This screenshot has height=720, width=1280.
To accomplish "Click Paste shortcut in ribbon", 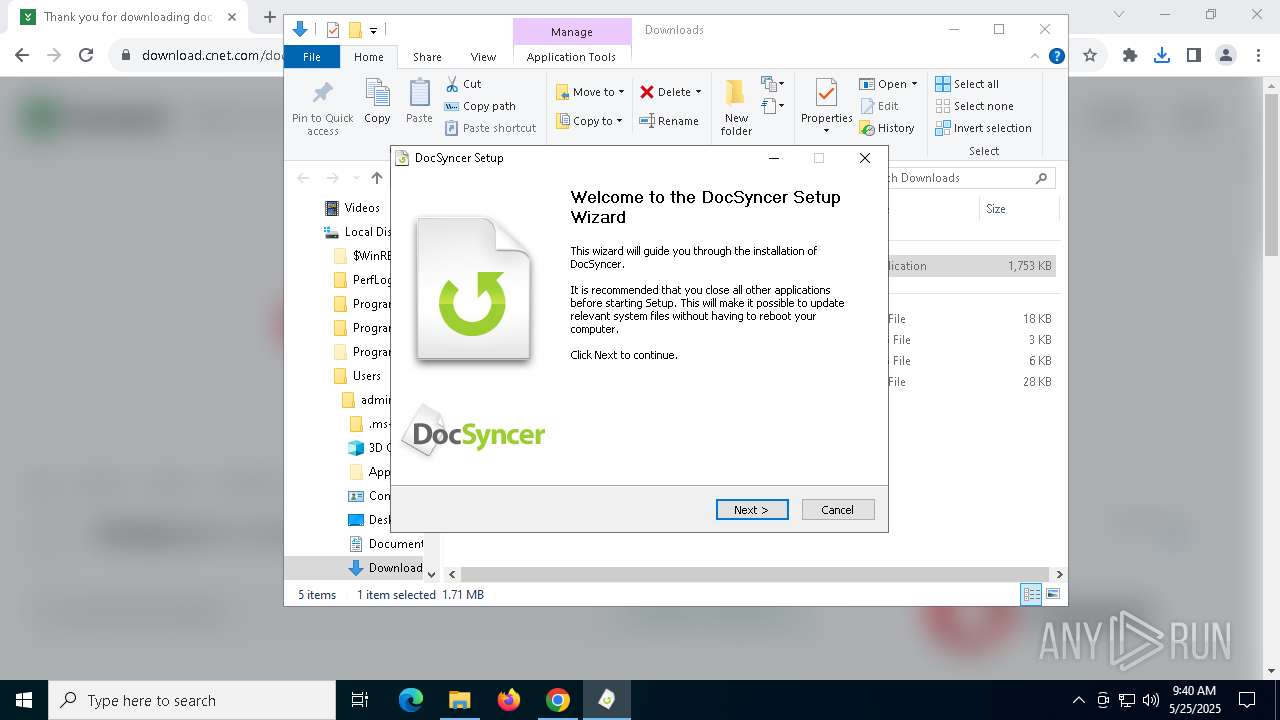I will point(491,128).
